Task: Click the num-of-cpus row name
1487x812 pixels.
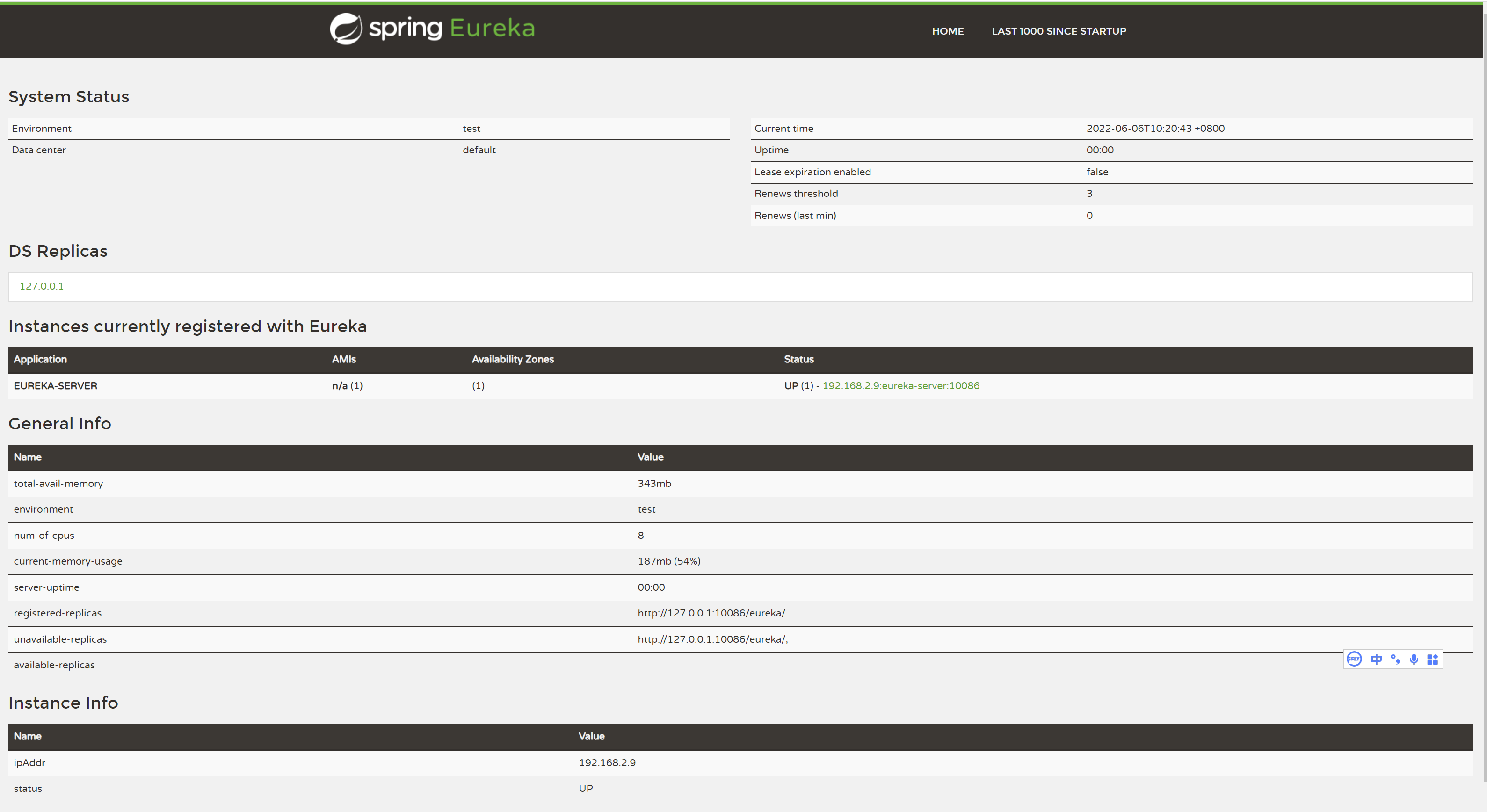Action: coord(44,536)
